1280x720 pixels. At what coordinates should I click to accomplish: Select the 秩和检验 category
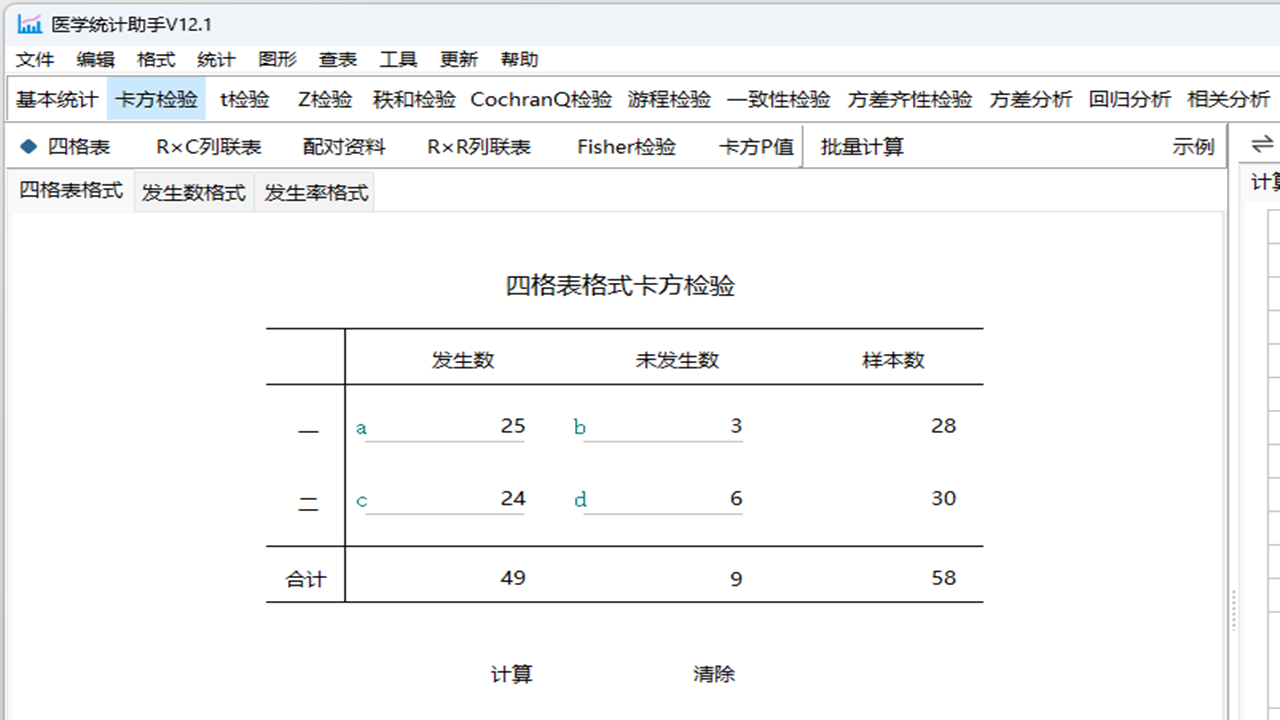click(x=412, y=100)
